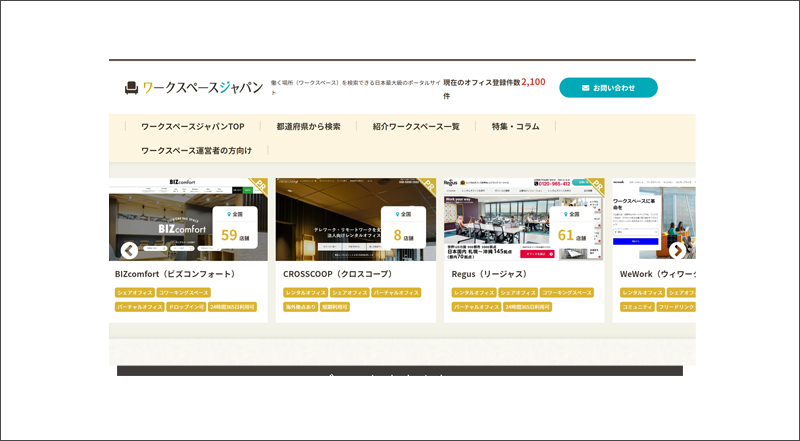Select シェアオフィス tag under BIZcomfort

[x=135, y=292]
